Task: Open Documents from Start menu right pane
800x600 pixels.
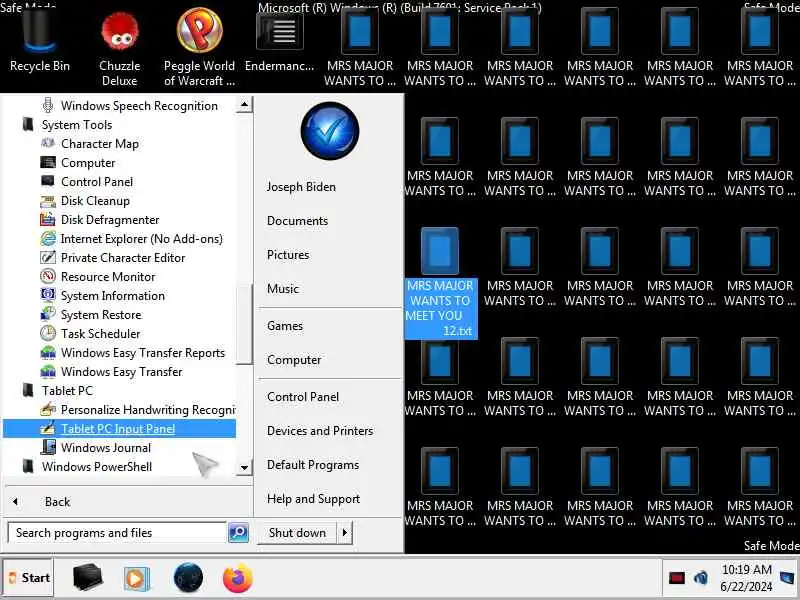Action: coord(297,221)
